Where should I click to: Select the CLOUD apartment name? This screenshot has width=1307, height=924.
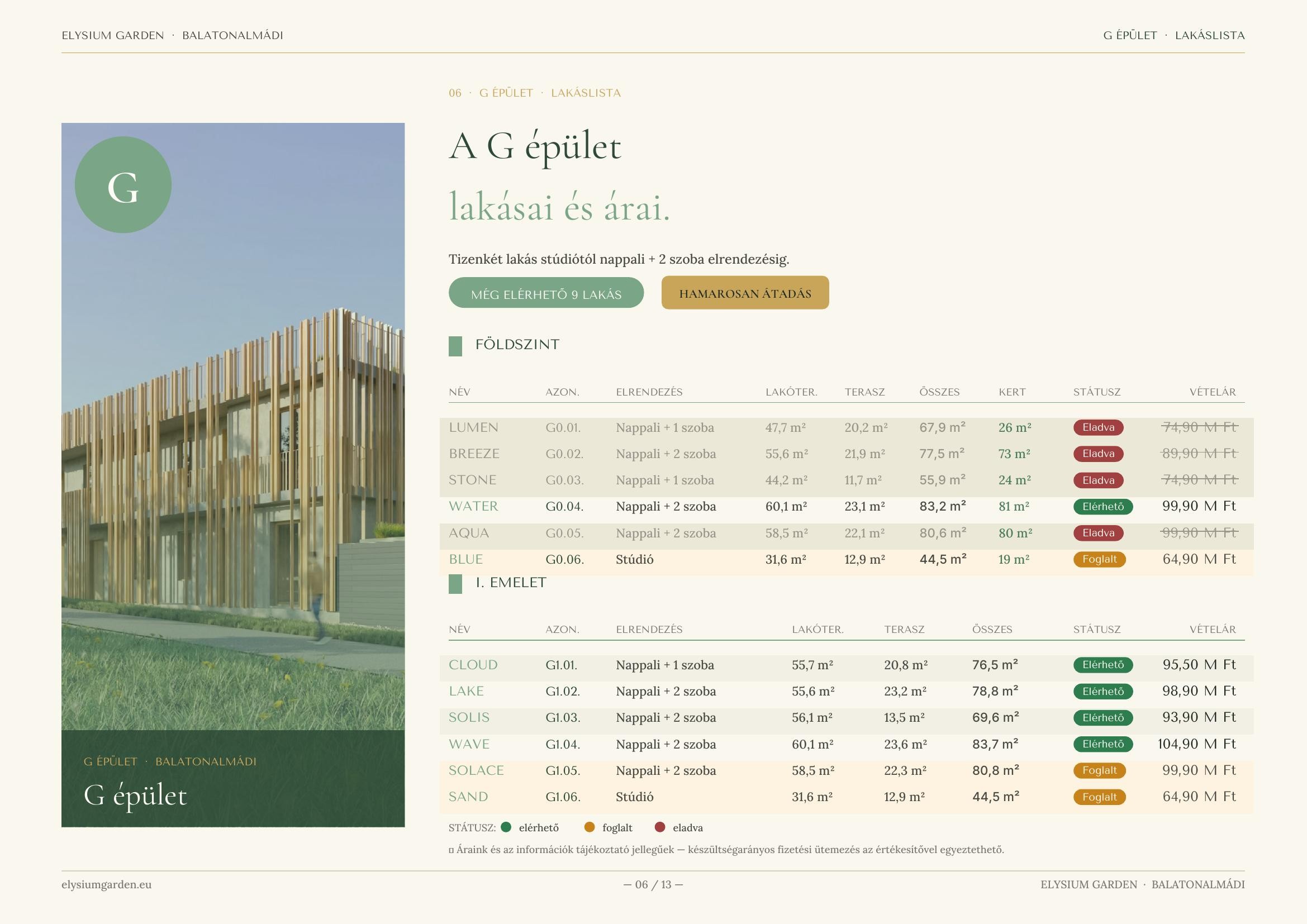pos(473,665)
